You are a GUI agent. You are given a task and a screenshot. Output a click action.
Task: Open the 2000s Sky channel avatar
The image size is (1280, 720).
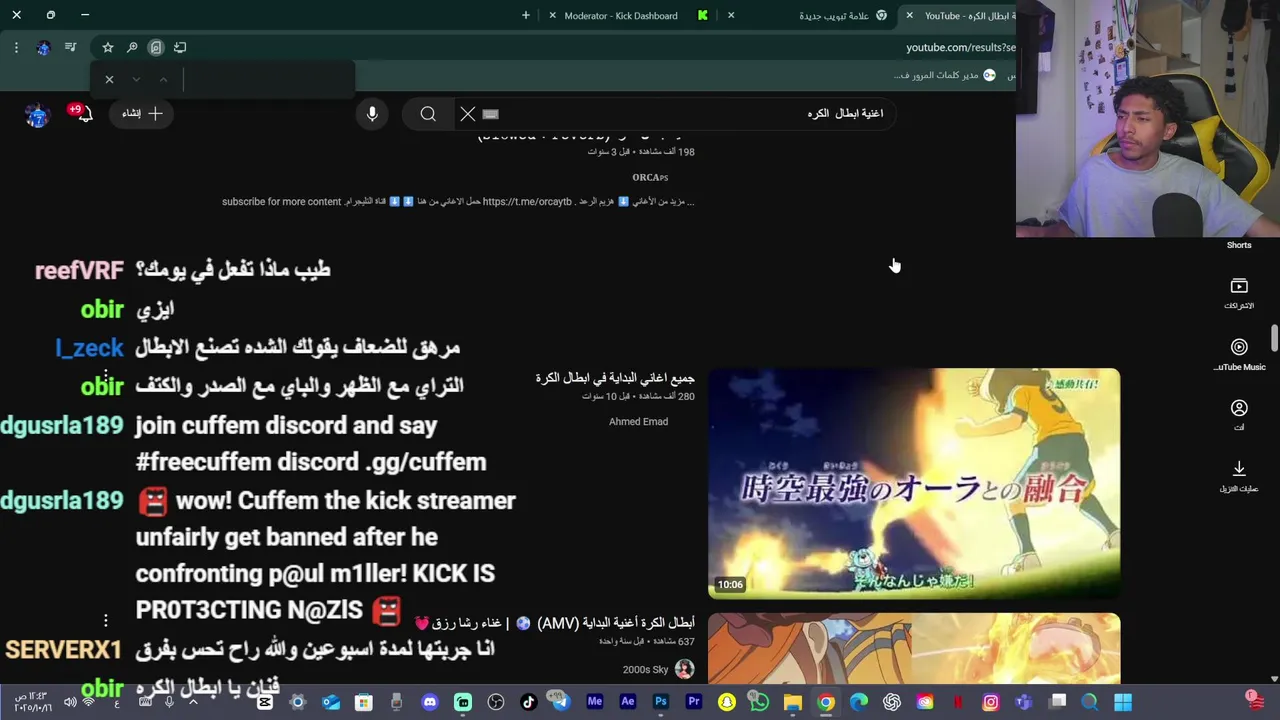684,669
